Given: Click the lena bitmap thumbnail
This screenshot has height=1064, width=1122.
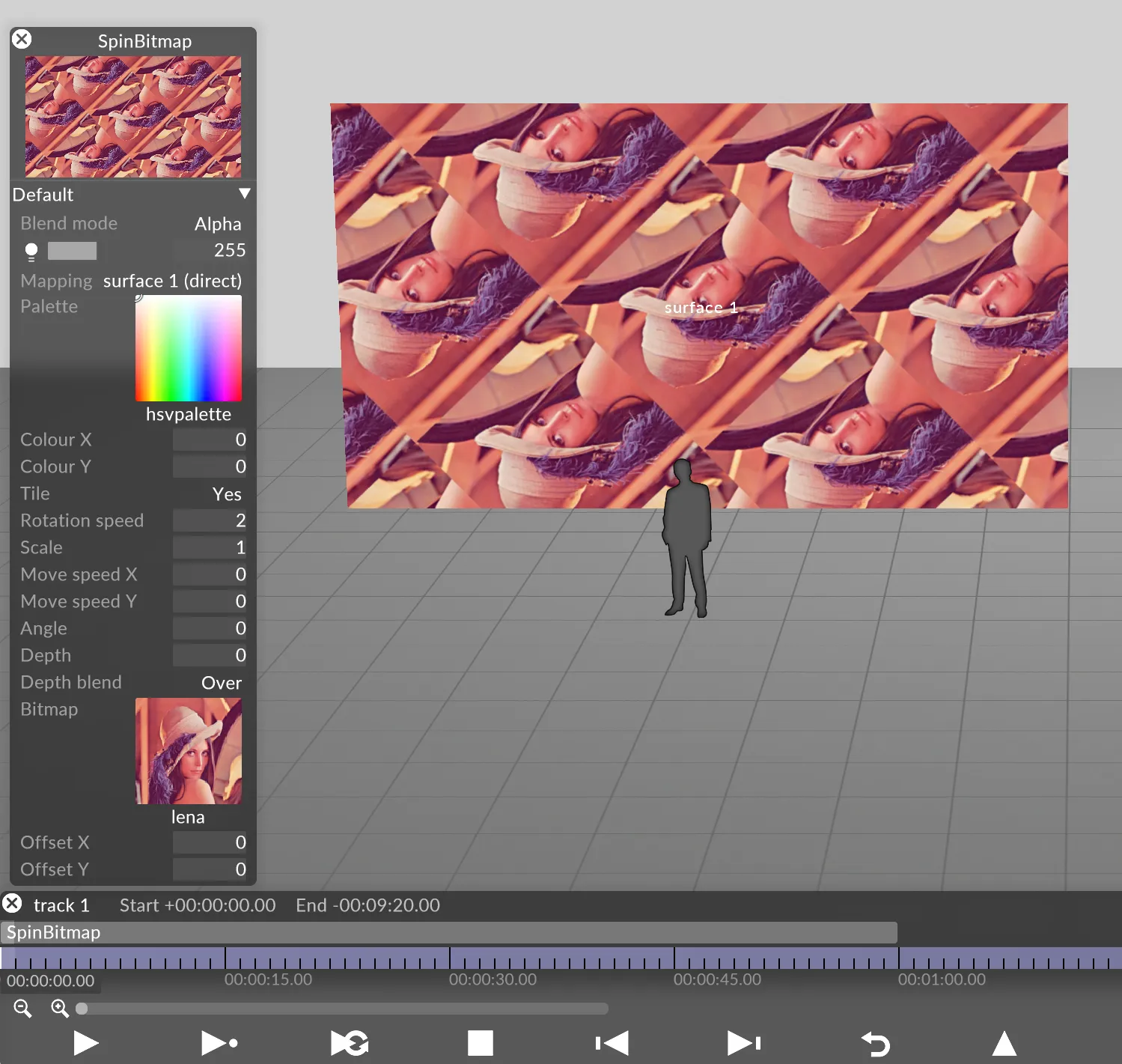Looking at the screenshot, I should pos(188,752).
